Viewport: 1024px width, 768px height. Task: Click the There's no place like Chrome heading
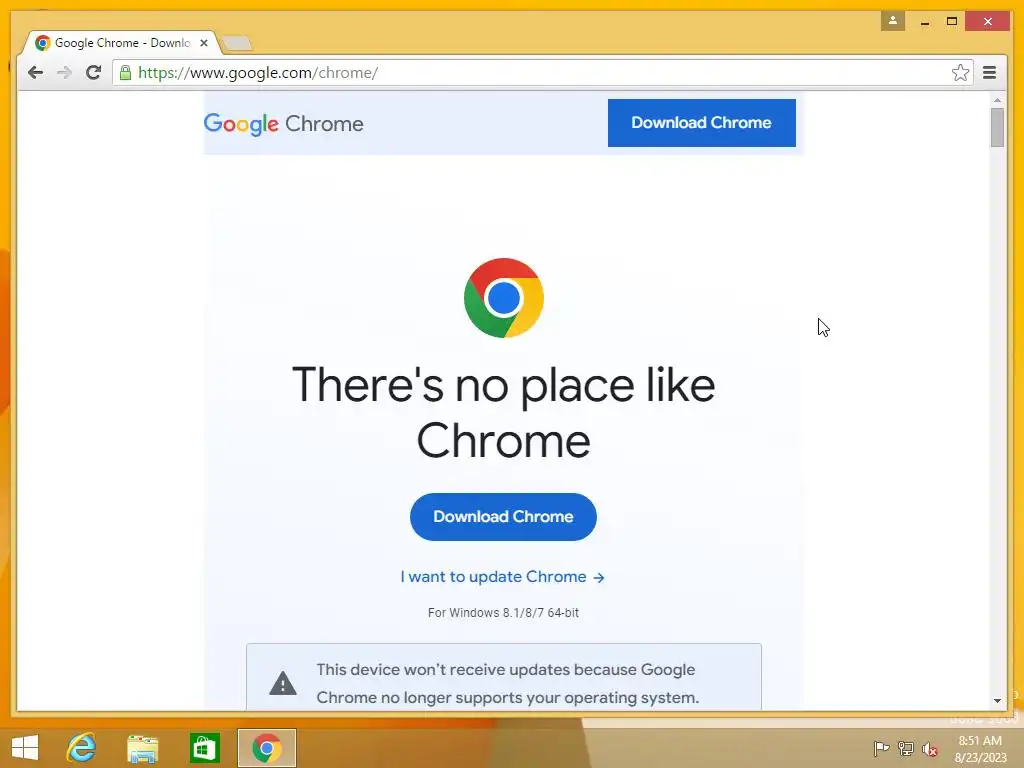pos(504,412)
